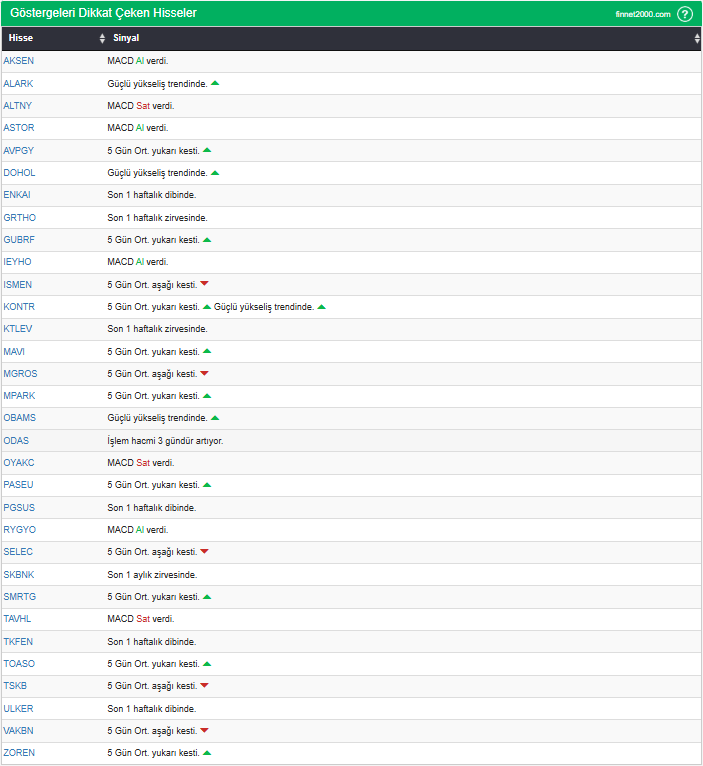Click green up arrow in ZOREN row
703x766 pixels.
[207, 753]
